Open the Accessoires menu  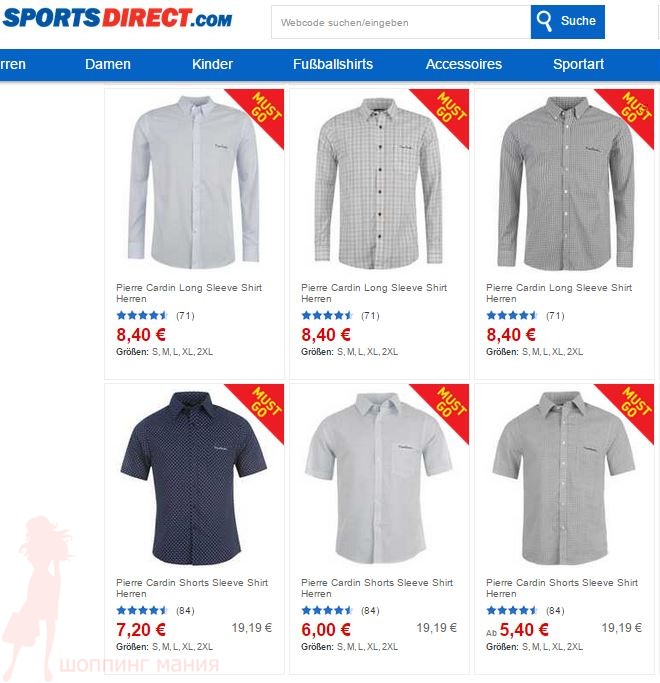464,64
